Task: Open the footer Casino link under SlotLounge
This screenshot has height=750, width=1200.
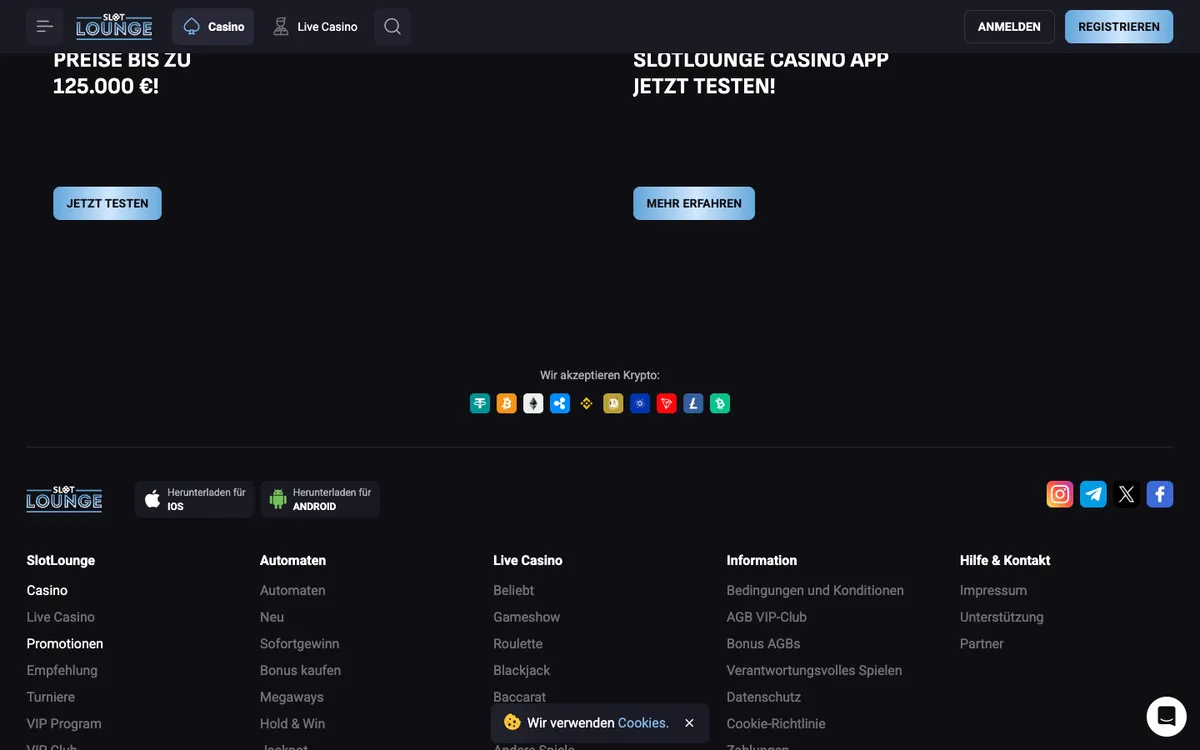Action: pos(47,591)
